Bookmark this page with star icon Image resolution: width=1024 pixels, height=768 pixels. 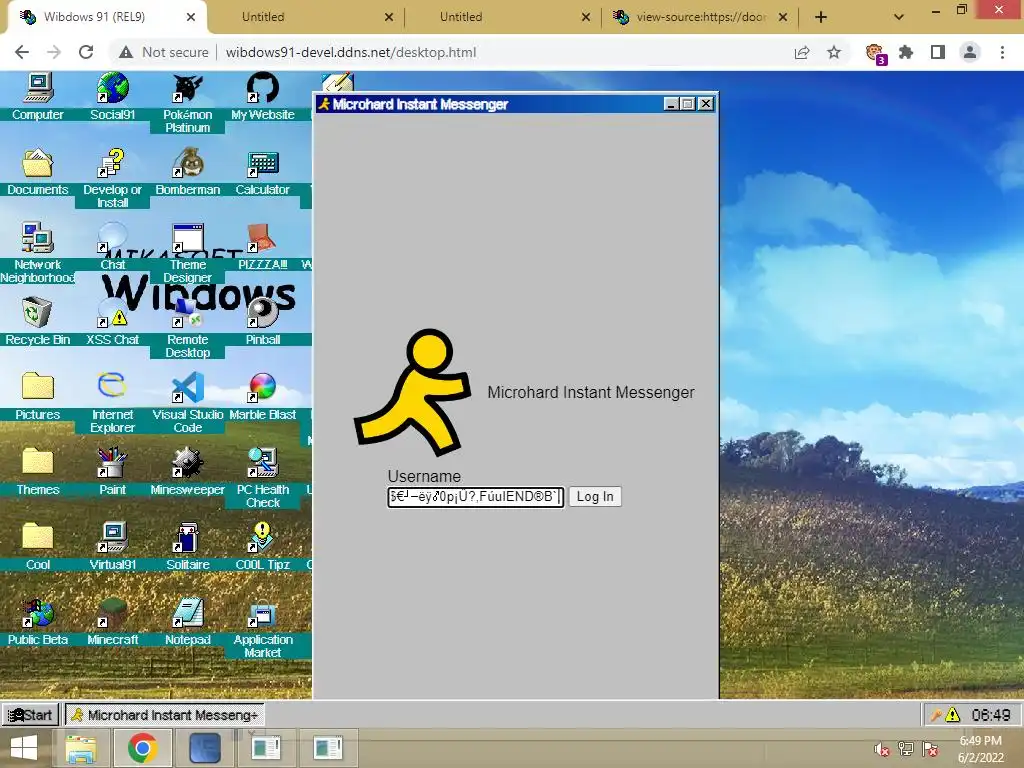coord(834,52)
